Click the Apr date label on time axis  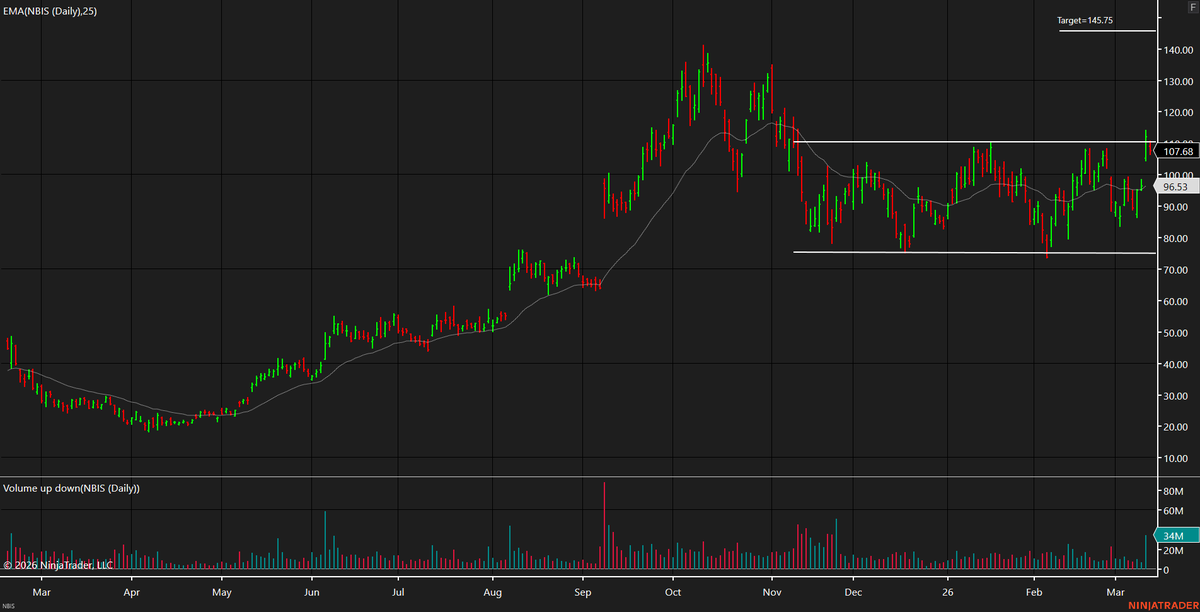click(131, 591)
